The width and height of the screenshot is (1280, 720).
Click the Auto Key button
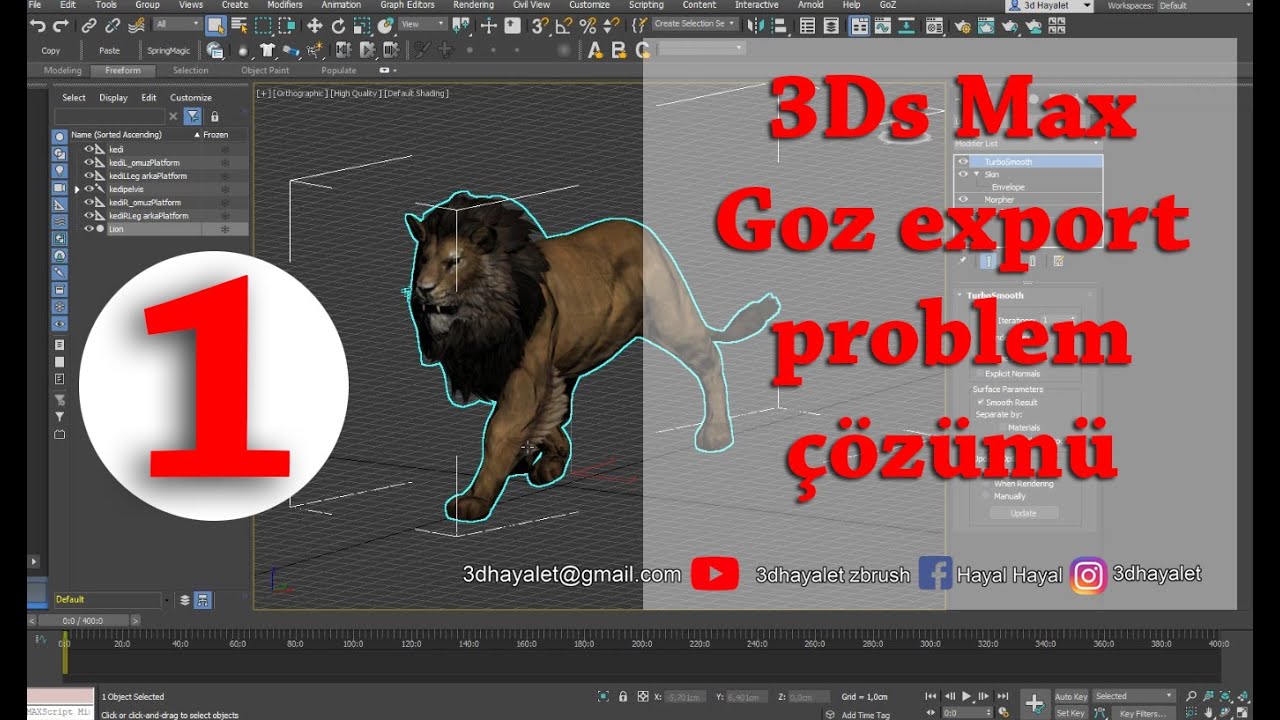point(1071,696)
